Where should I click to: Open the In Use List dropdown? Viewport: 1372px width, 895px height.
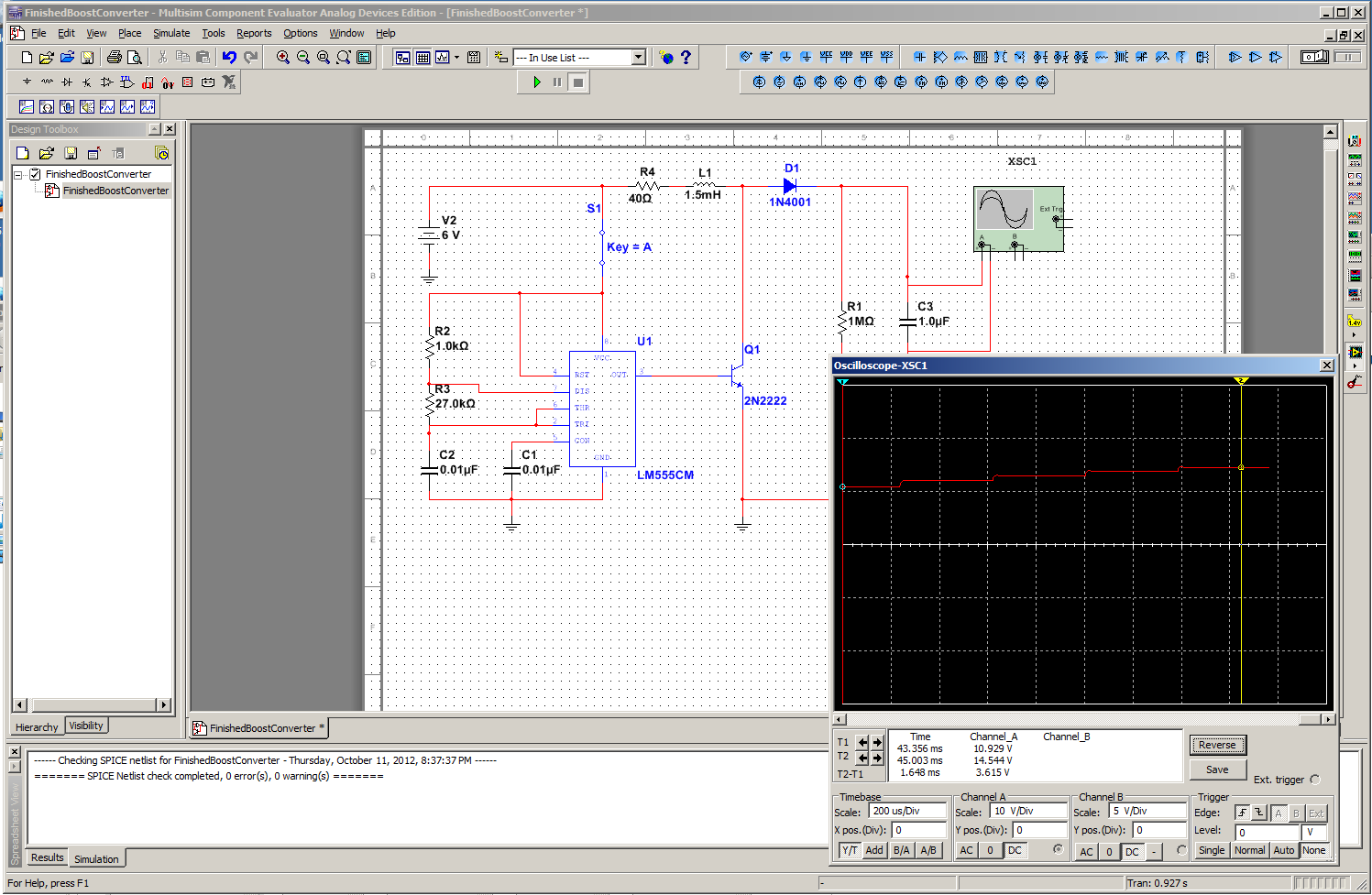click(639, 57)
